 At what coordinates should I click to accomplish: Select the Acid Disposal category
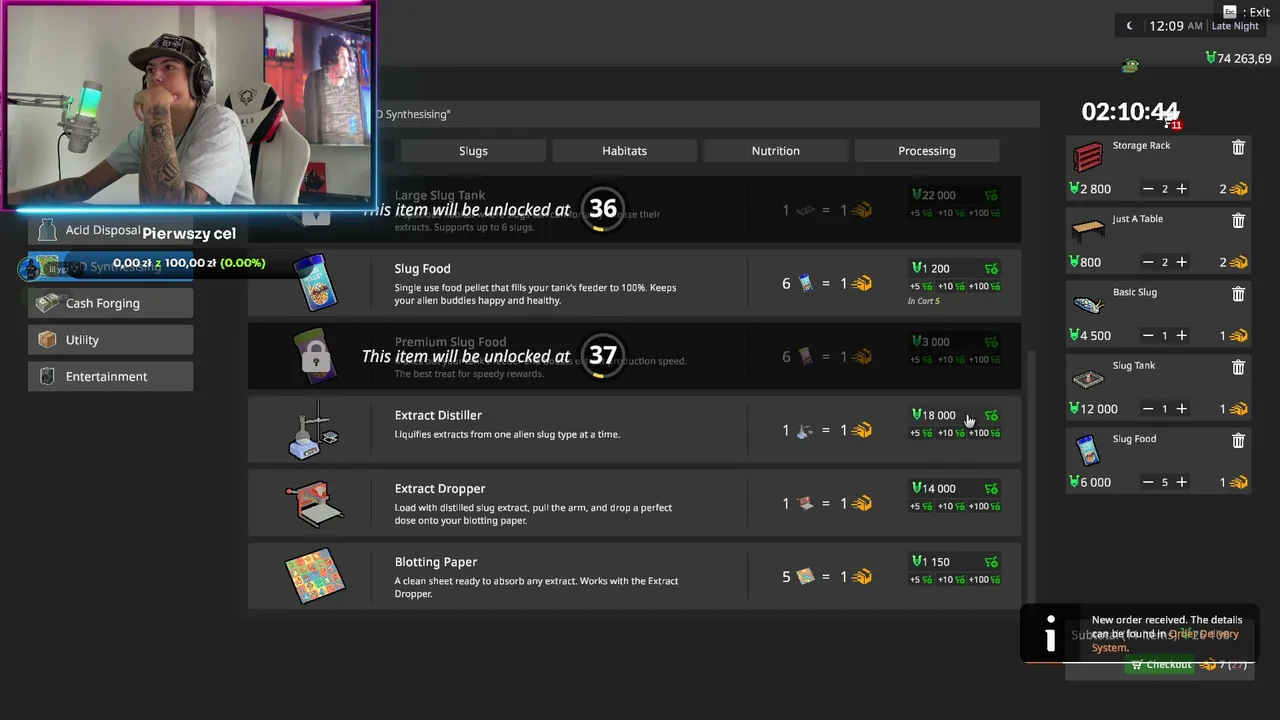[x=110, y=230]
